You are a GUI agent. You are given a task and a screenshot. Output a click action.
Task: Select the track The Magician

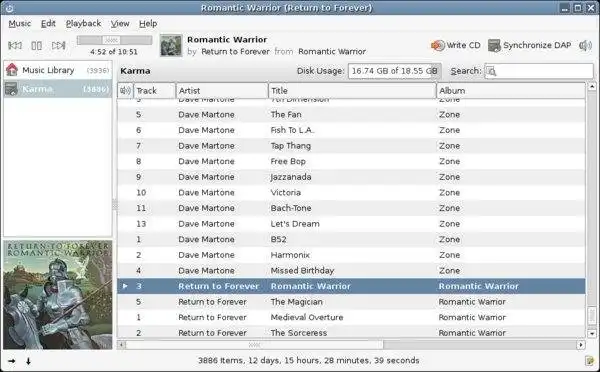coord(351,302)
